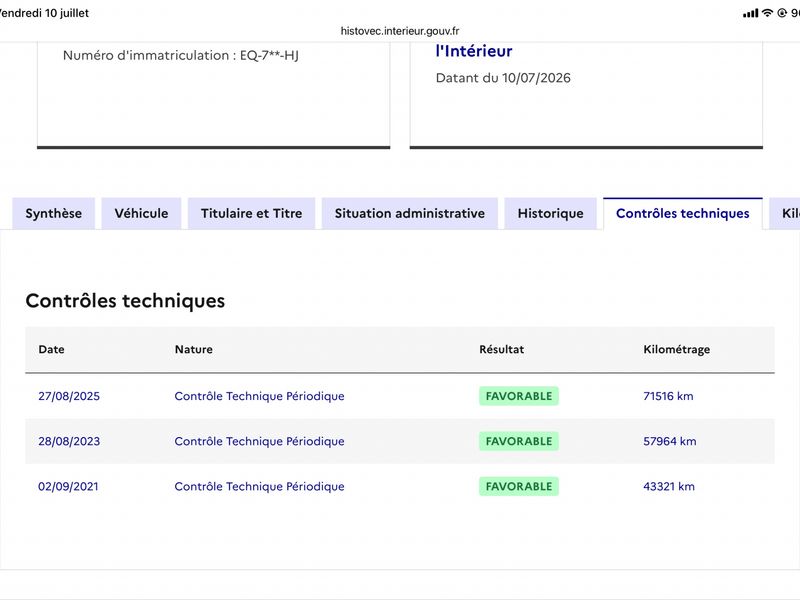The width and height of the screenshot is (800, 600).
Task: Click the Nature column header
Action: (x=194, y=349)
